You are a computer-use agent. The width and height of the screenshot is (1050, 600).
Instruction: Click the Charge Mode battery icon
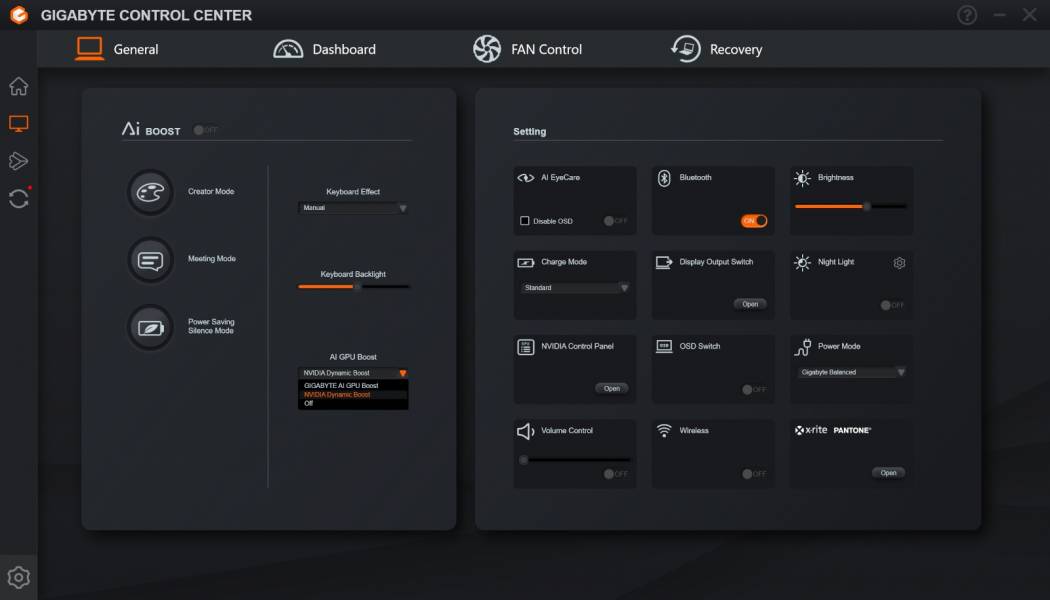(526, 262)
